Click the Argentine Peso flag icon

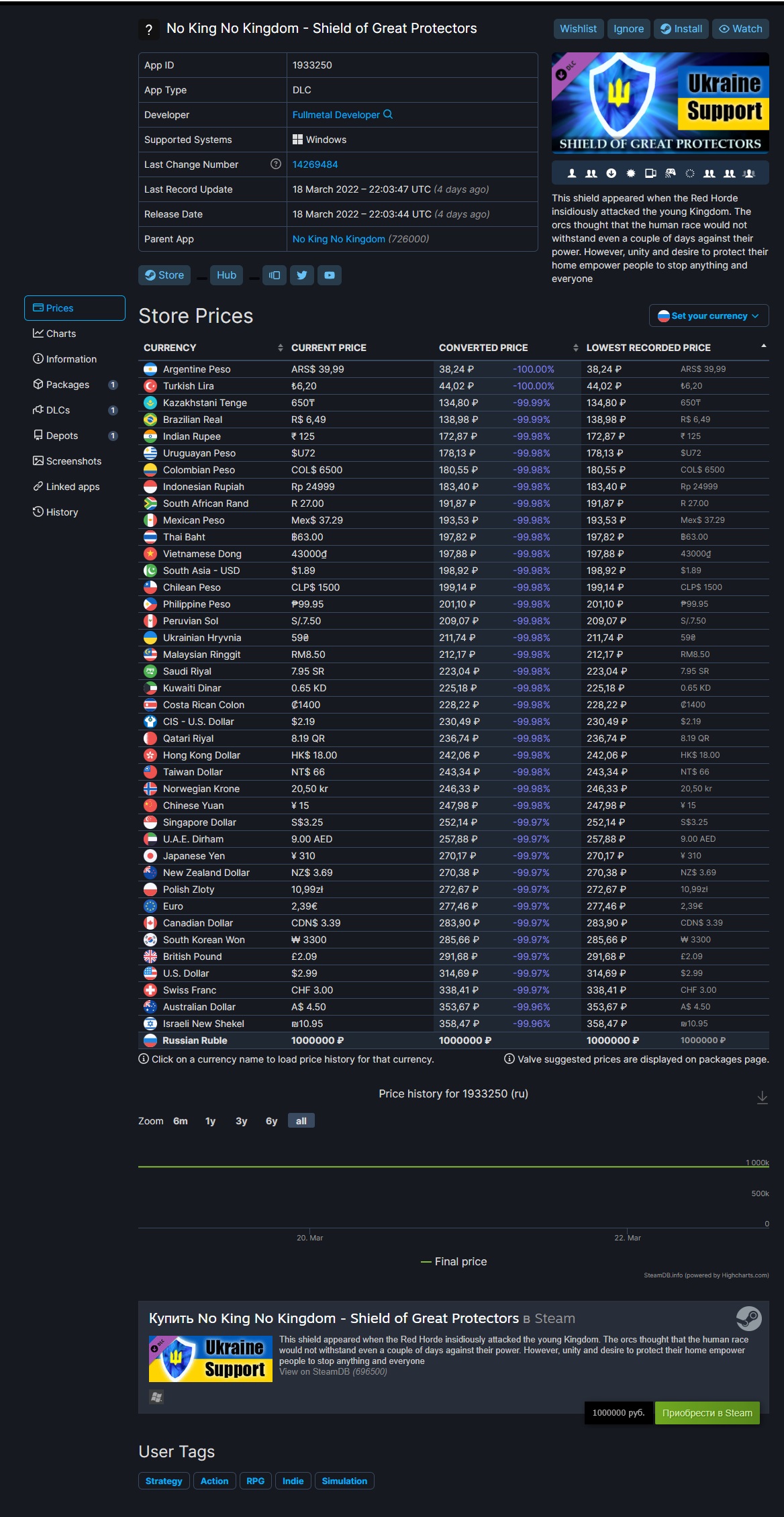pos(150,369)
